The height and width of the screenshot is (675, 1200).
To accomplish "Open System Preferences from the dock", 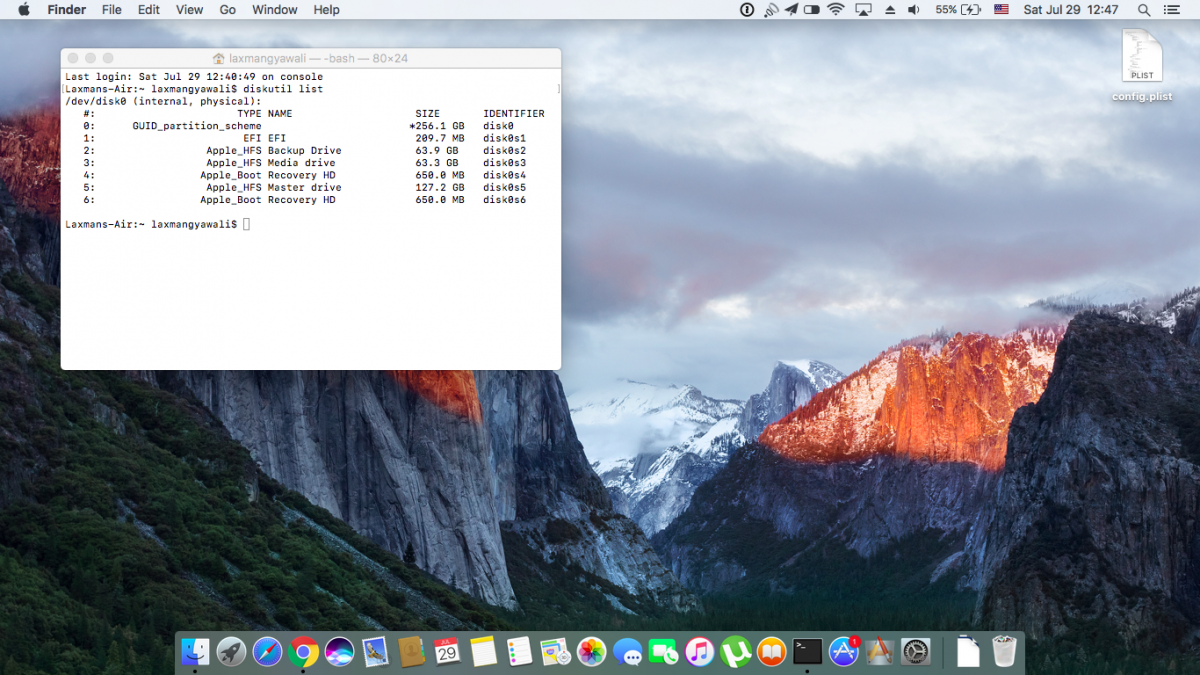I will coord(915,652).
